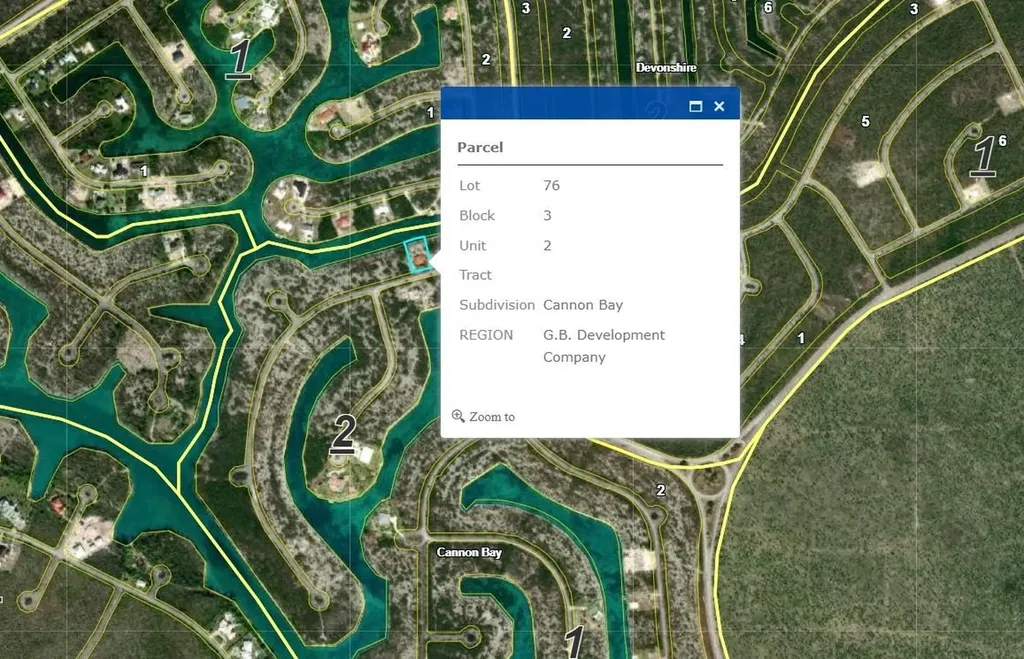Click the Unit field label
The image size is (1024, 659).
472,245
